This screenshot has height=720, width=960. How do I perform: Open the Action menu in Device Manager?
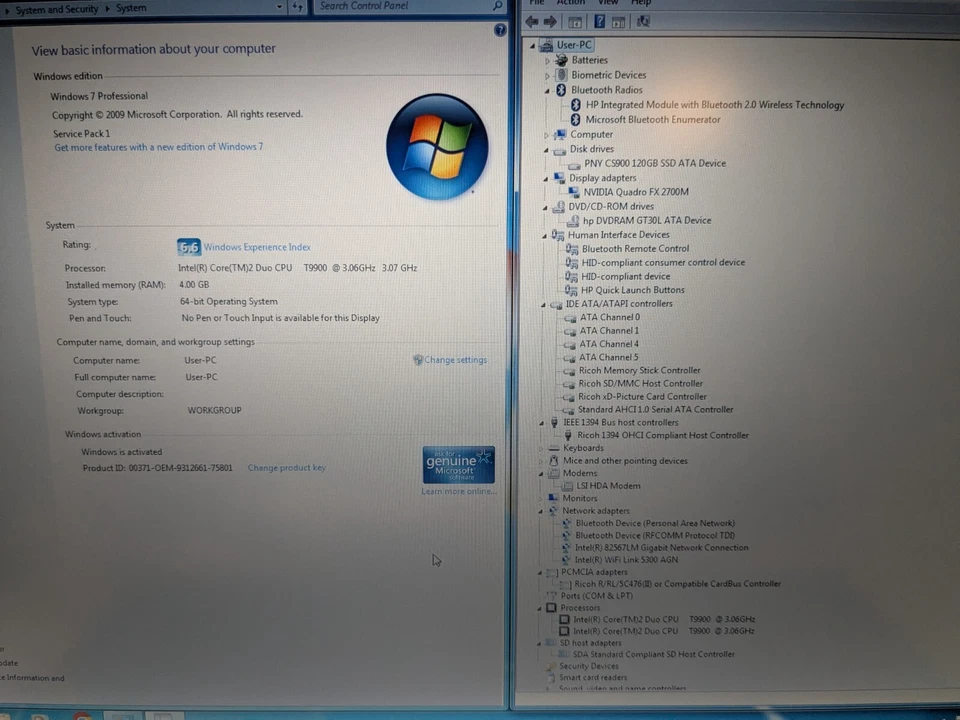click(571, 2)
